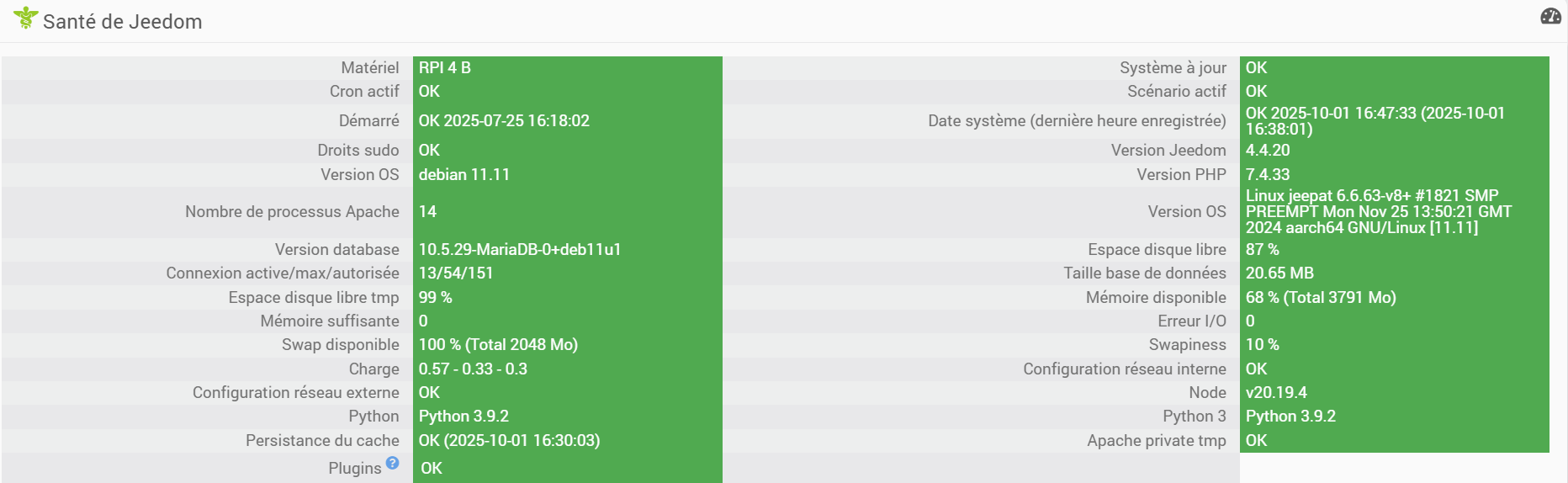Click the Cron actif label

364,92
